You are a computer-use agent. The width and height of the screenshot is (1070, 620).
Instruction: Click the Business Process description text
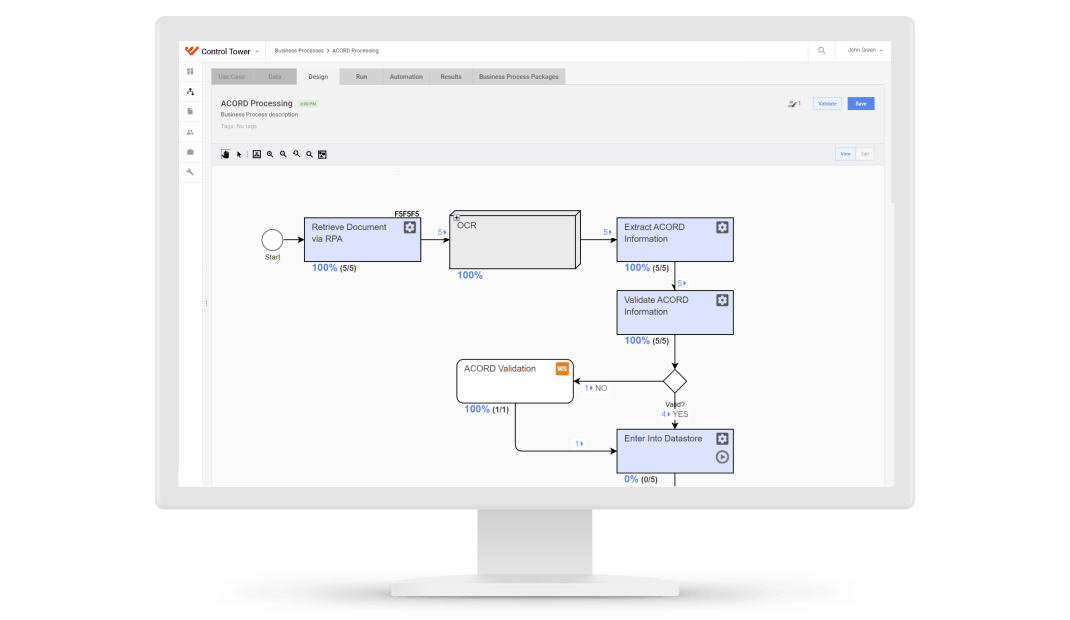(259, 115)
